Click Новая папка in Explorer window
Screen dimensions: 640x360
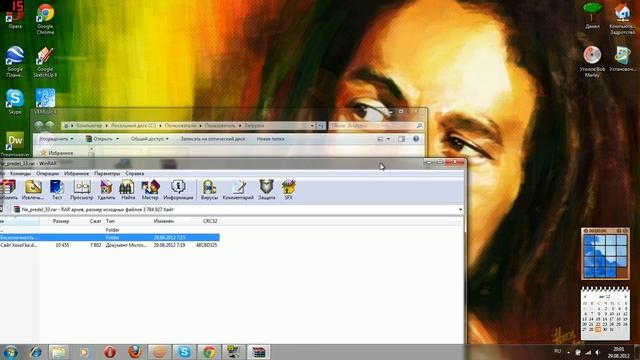270,139
